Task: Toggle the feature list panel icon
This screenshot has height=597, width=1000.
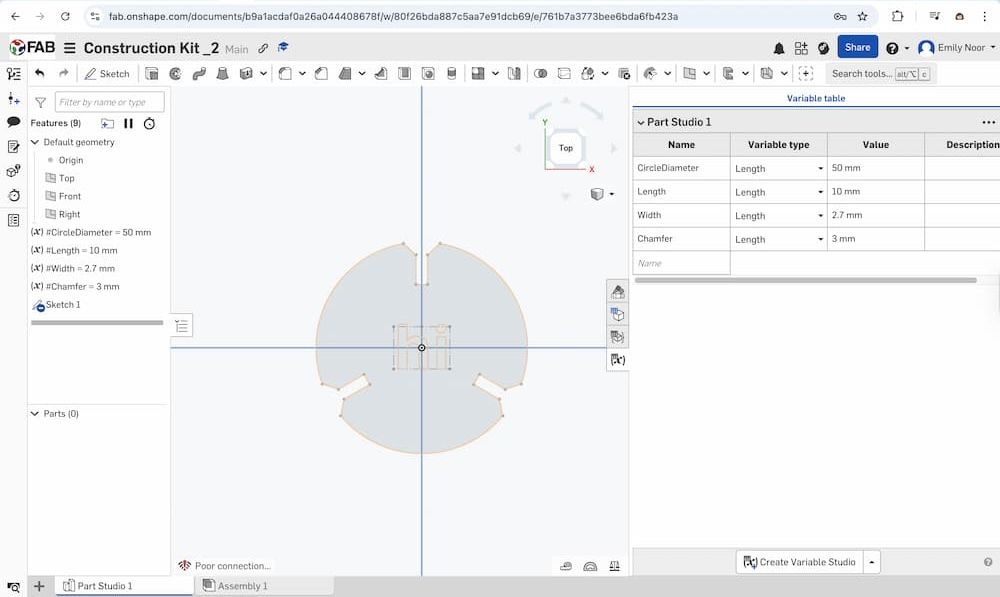Action: (x=13, y=74)
